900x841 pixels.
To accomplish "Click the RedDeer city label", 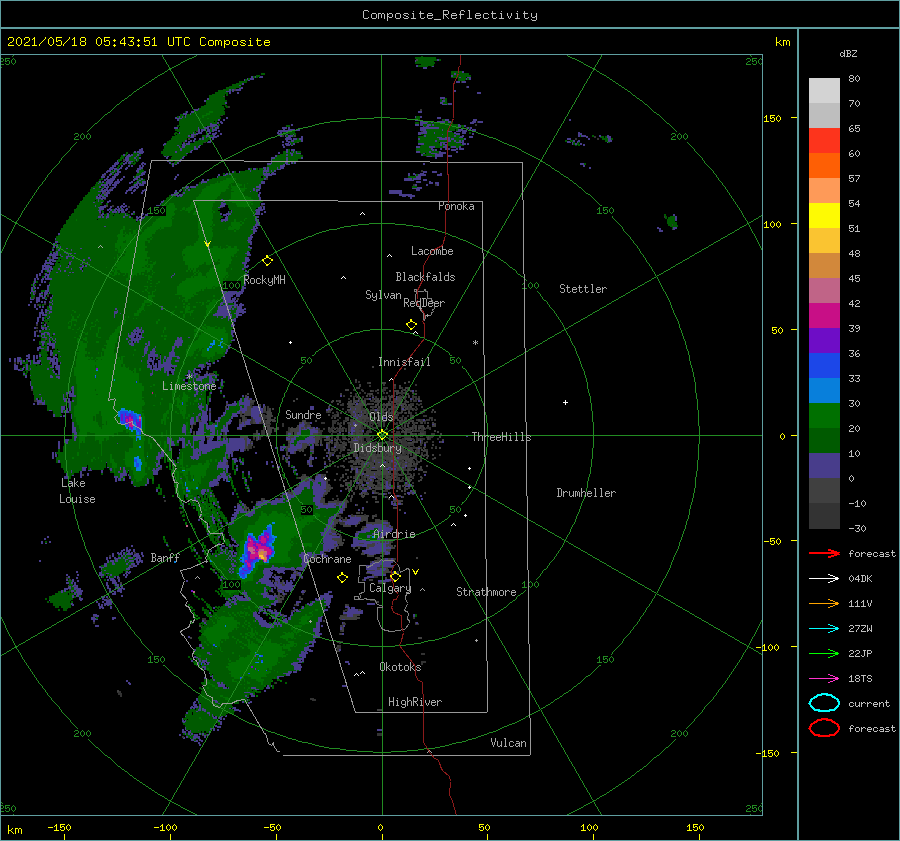I will (424, 303).
